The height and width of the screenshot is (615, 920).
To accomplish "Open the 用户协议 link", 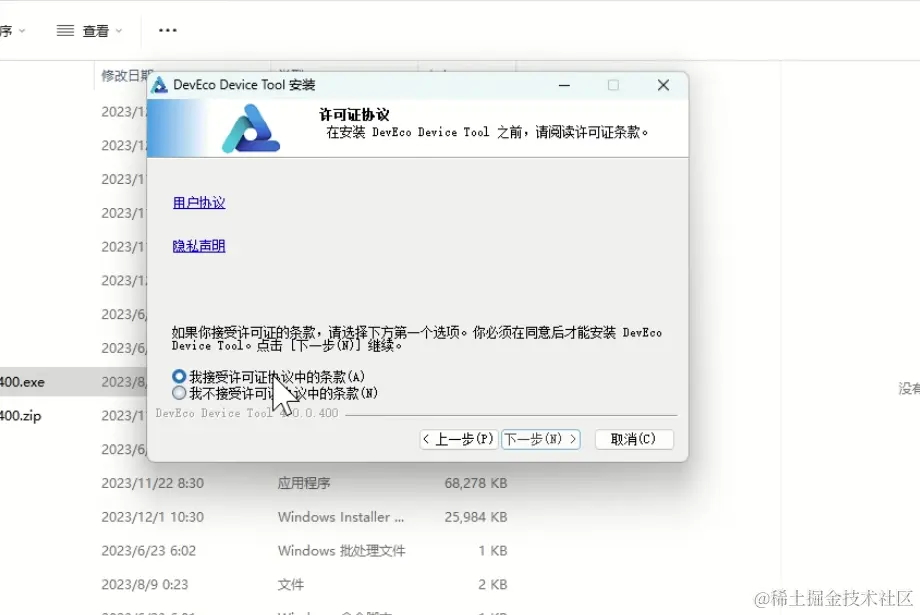I will tap(199, 203).
